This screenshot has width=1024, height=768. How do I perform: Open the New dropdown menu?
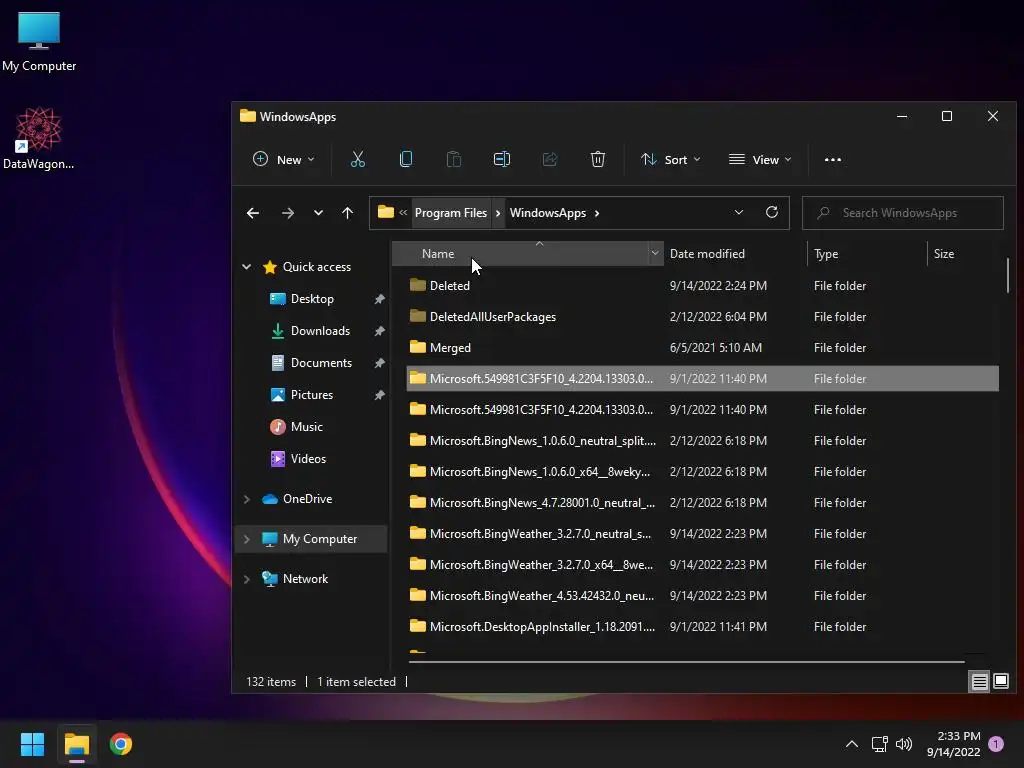(283, 159)
